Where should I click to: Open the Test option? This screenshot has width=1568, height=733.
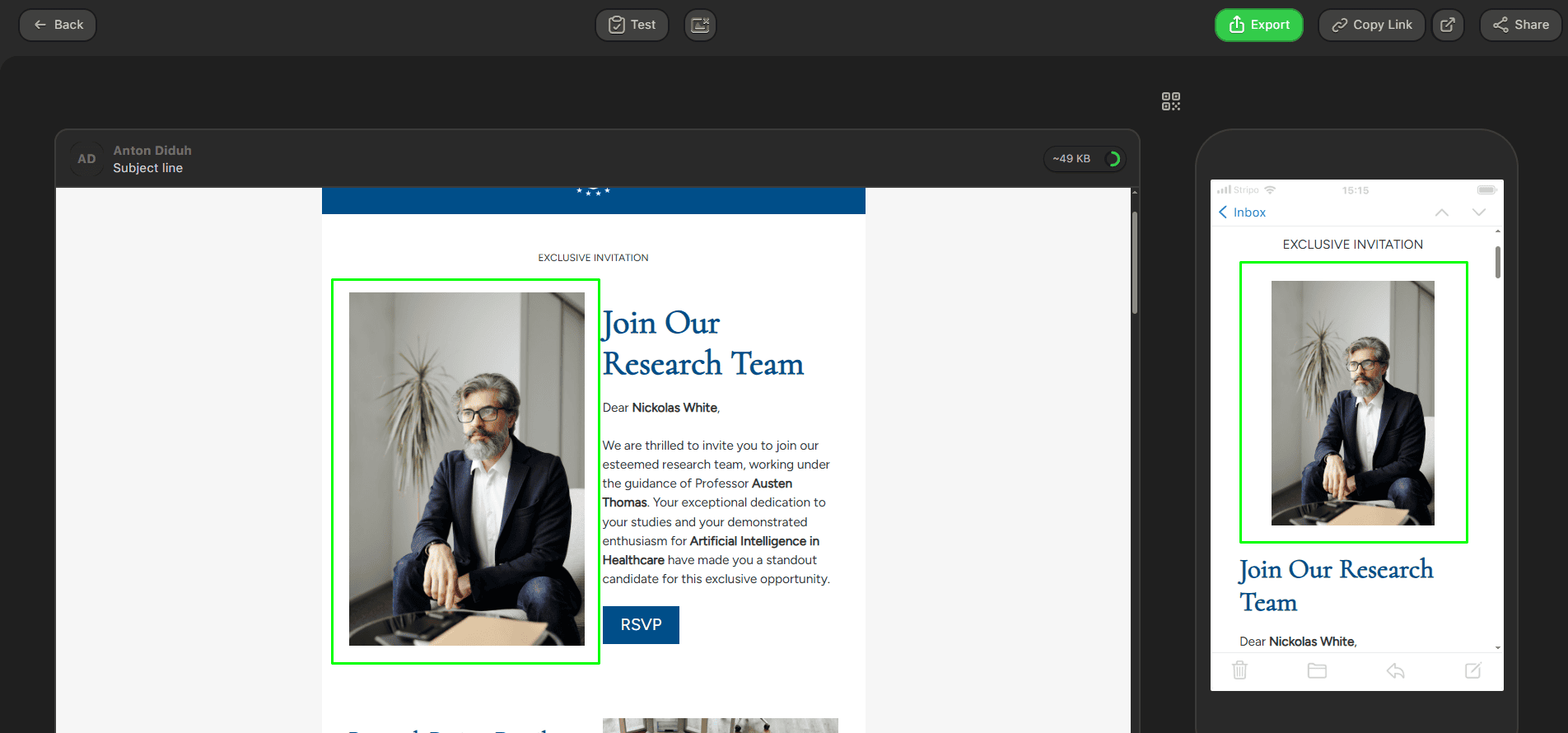pyautogui.click(x=632, y=25)
